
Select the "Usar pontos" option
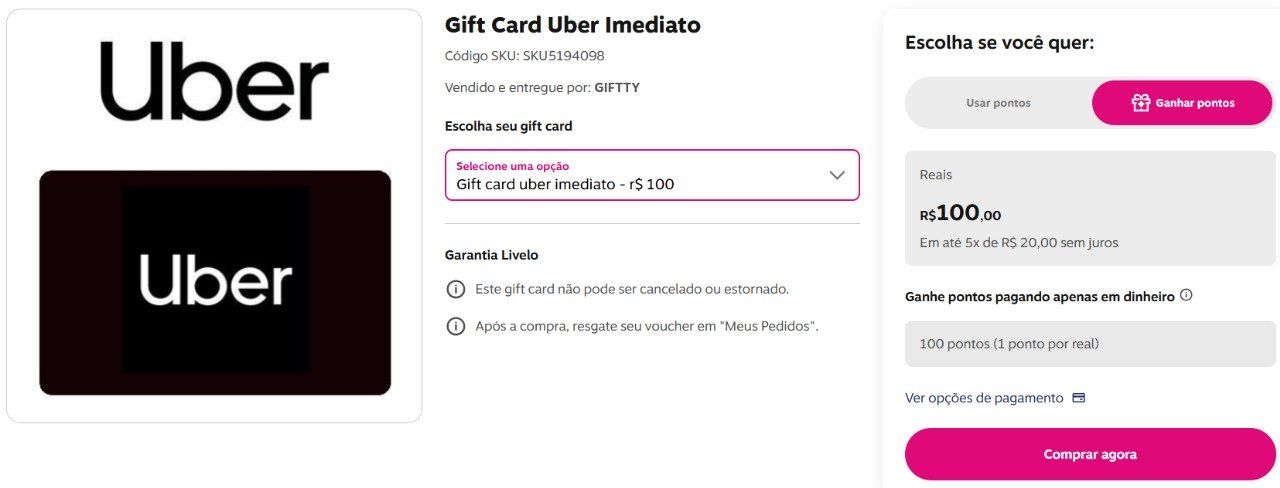click(x=998, y=103)
